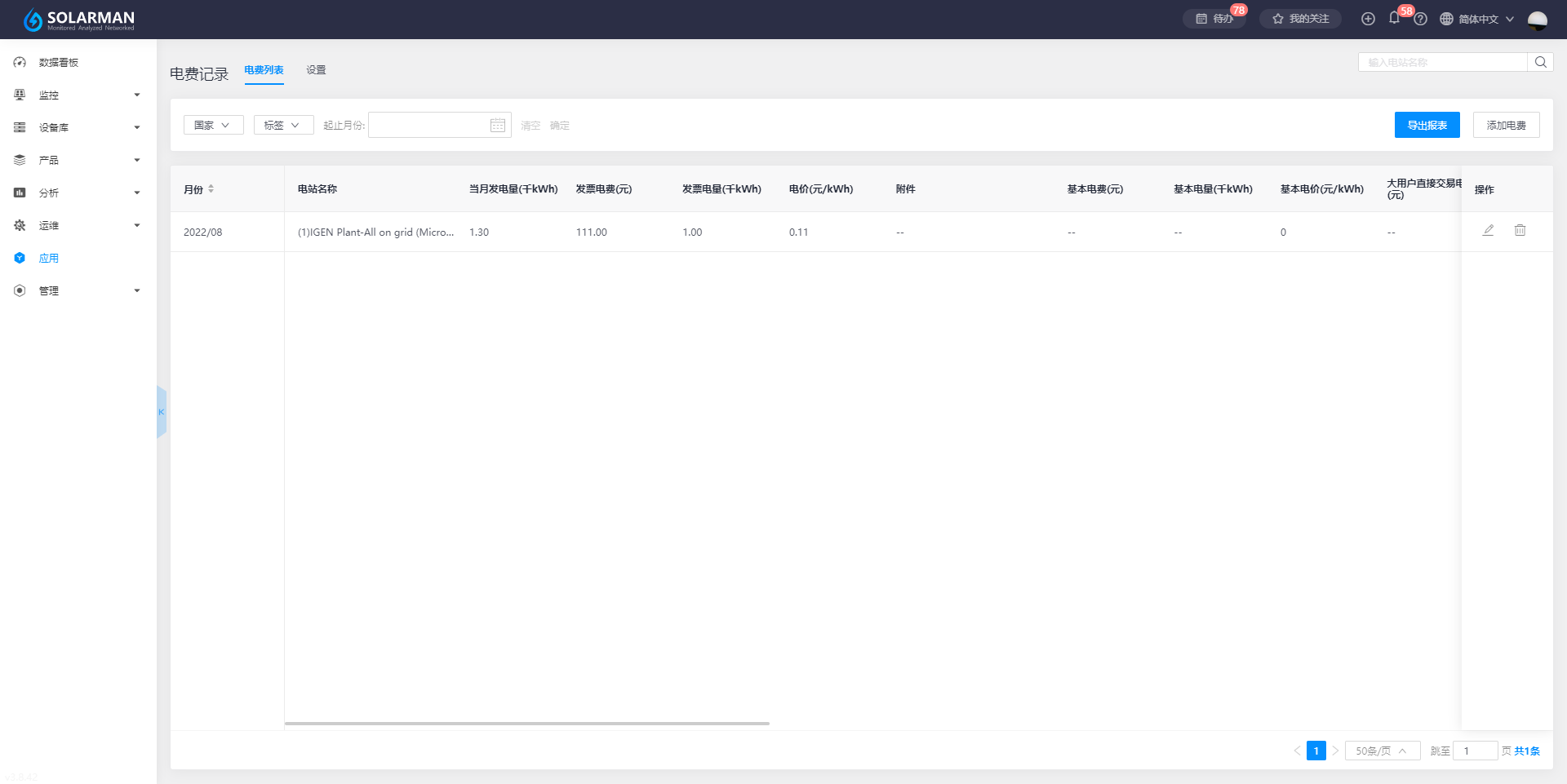Click the 添加电费 button
The width and height of the screenshot is (1567, 784).
pos(1506,126)
